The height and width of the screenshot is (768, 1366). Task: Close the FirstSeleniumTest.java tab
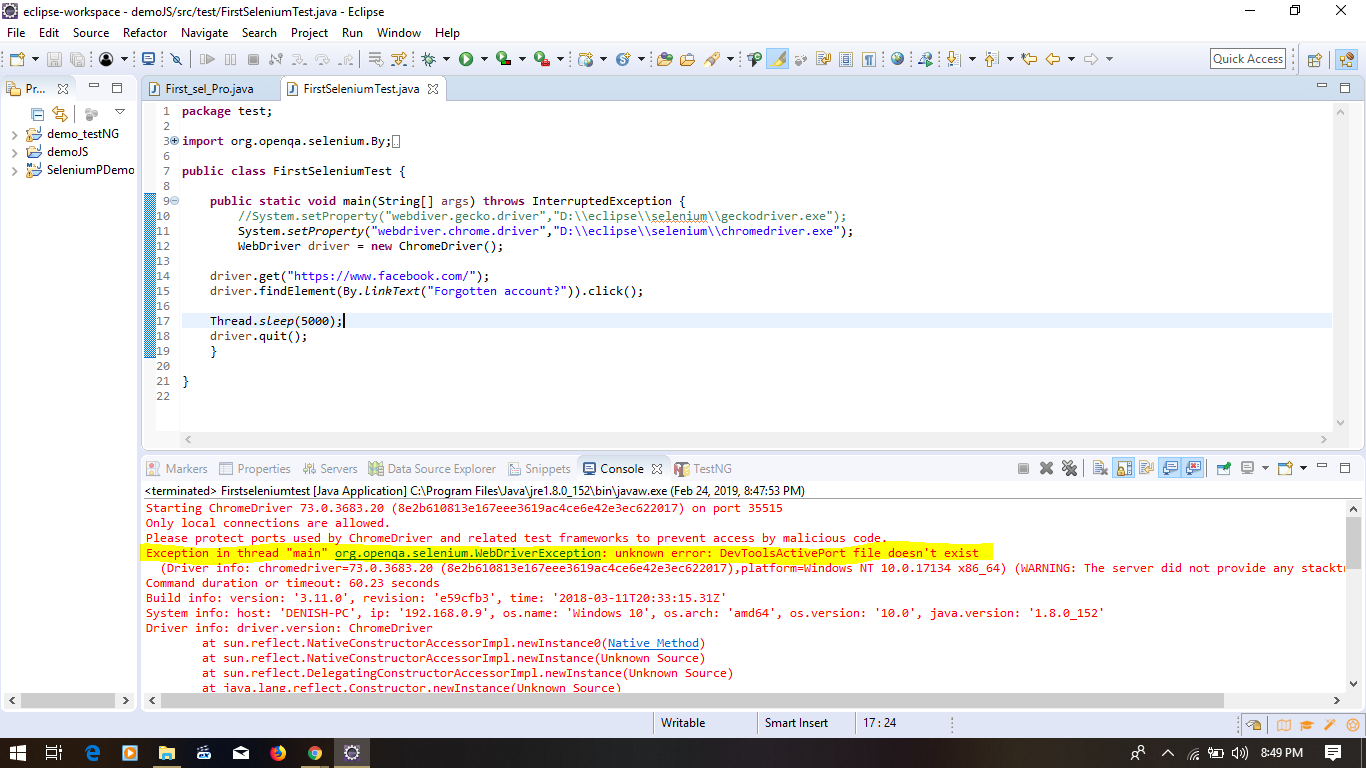pyautogui.click(x=433, y=89)
